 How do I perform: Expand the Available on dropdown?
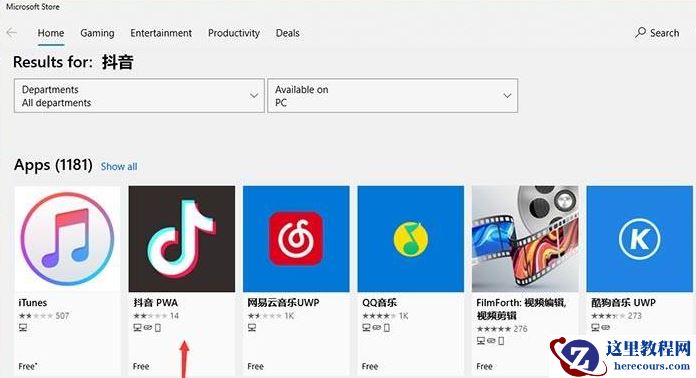tap(392, 96)
